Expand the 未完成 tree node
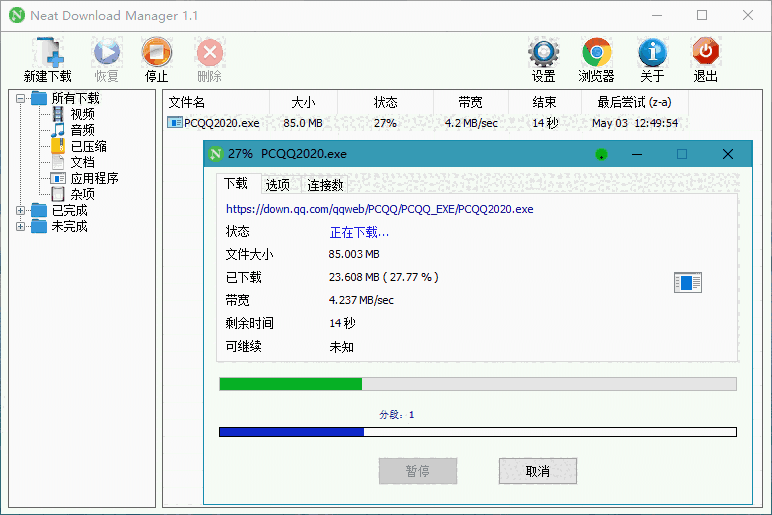Screen dimensions: 772x515 point(20,226)
